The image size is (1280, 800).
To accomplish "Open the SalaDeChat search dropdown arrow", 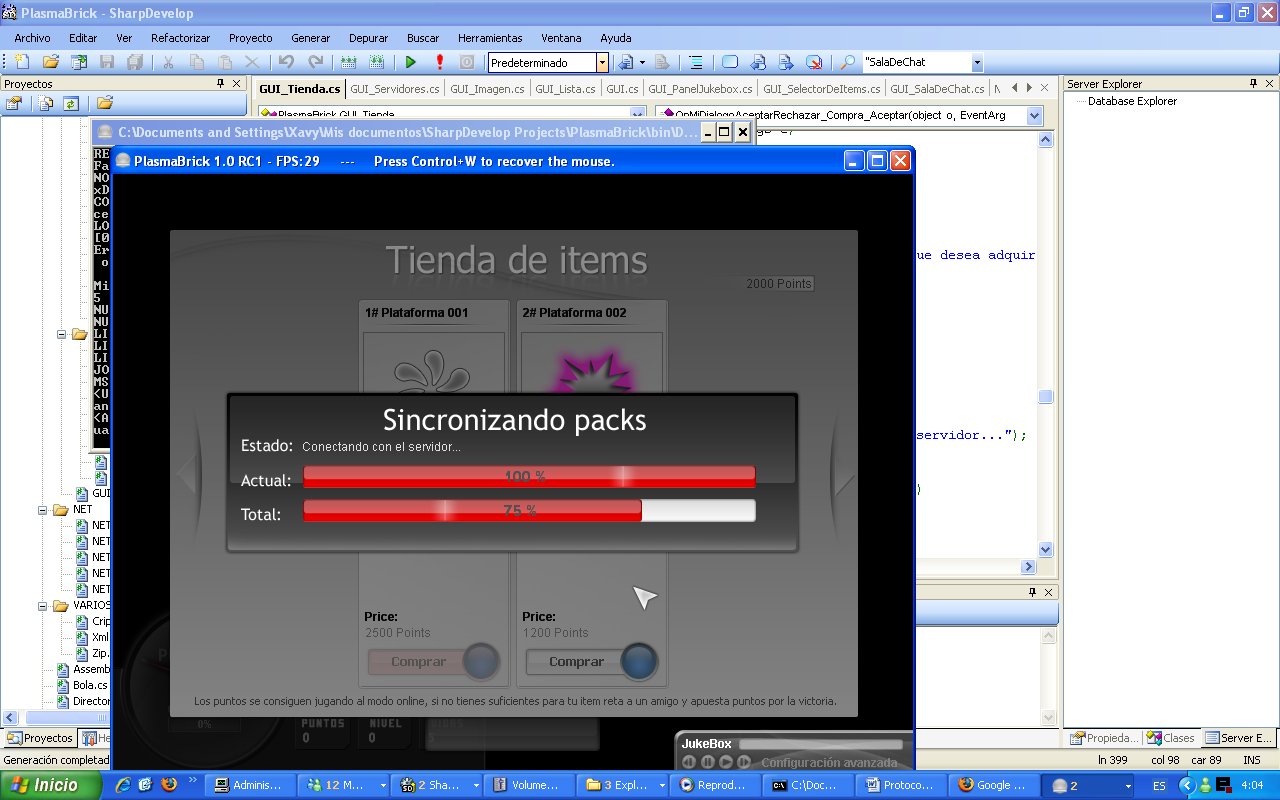I will tap(977, 62).
